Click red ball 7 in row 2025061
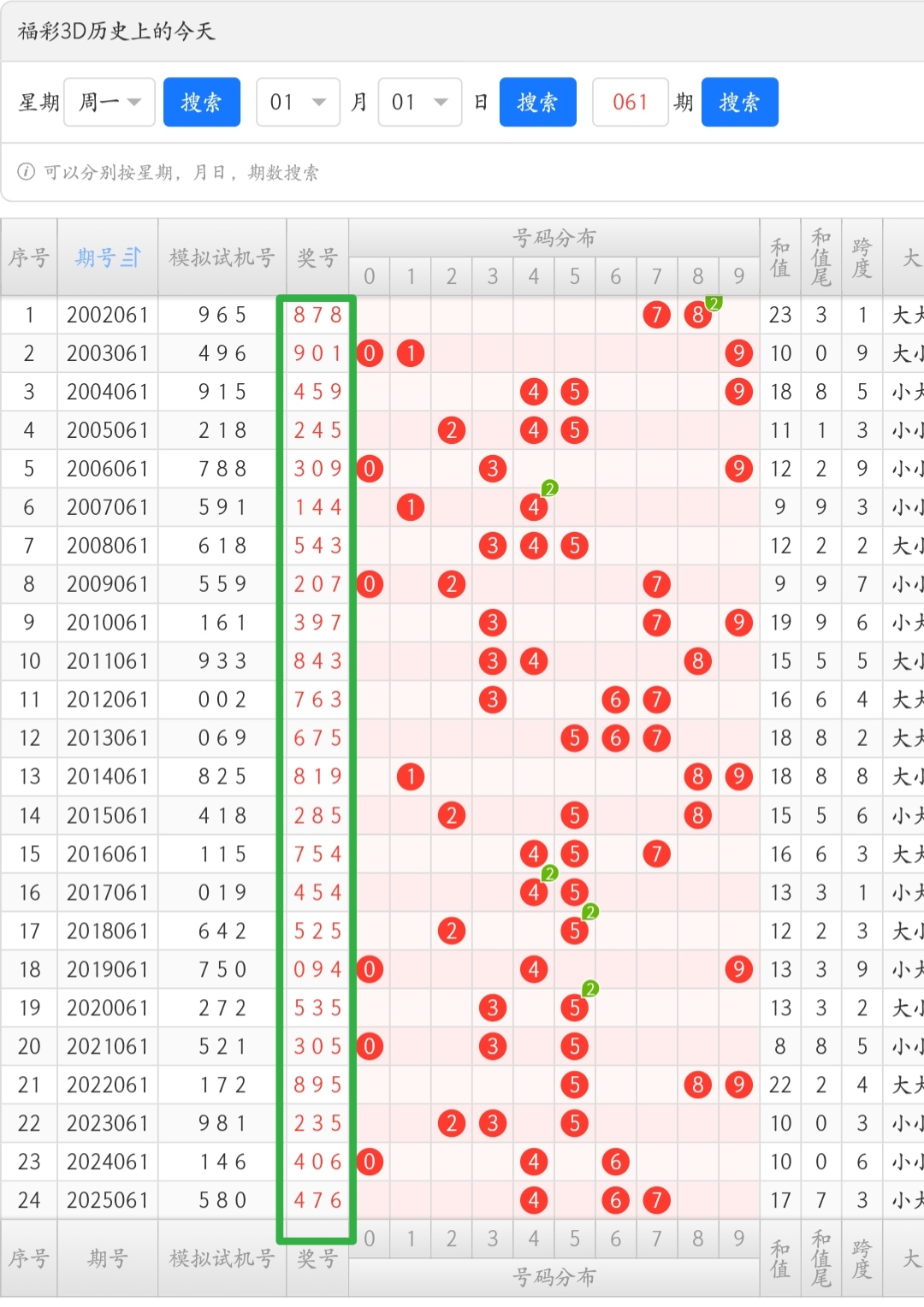The height and width of the screenshot is (1307, 924). pos(656,1200)
